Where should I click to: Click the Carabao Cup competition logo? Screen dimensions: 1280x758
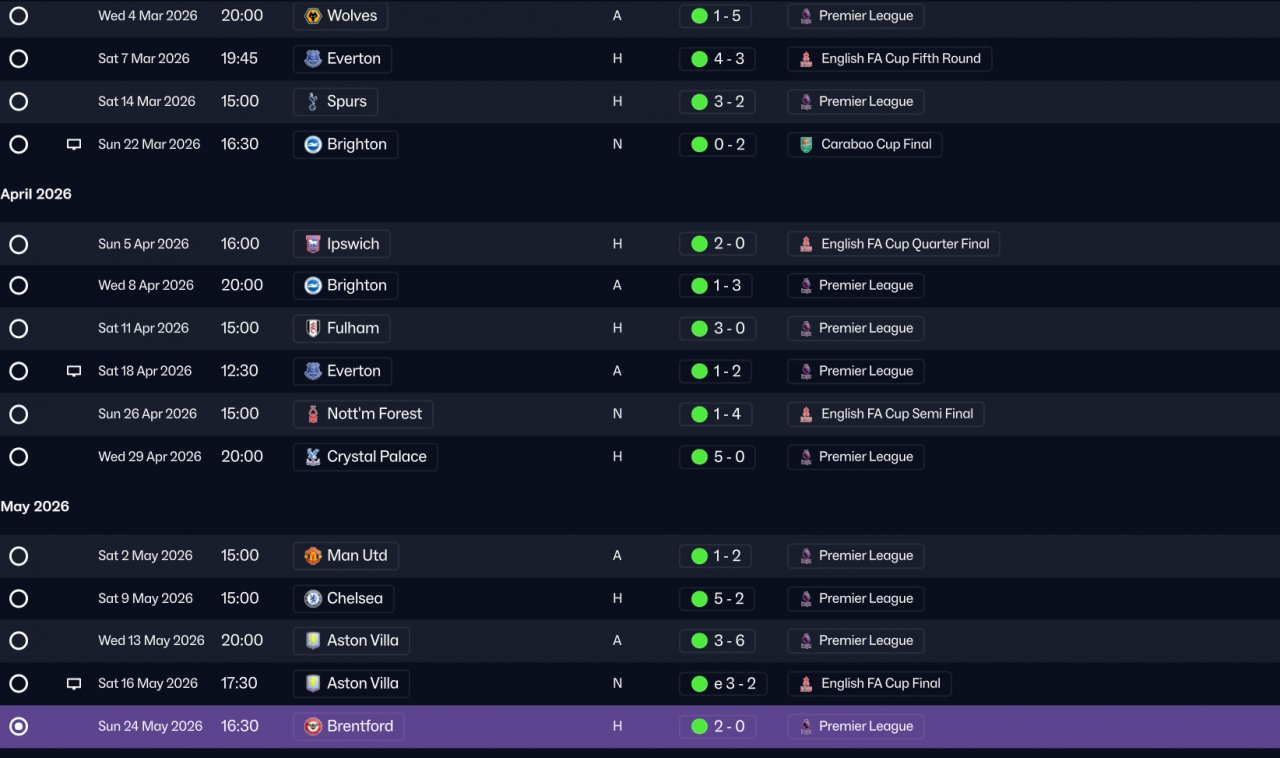806,144
